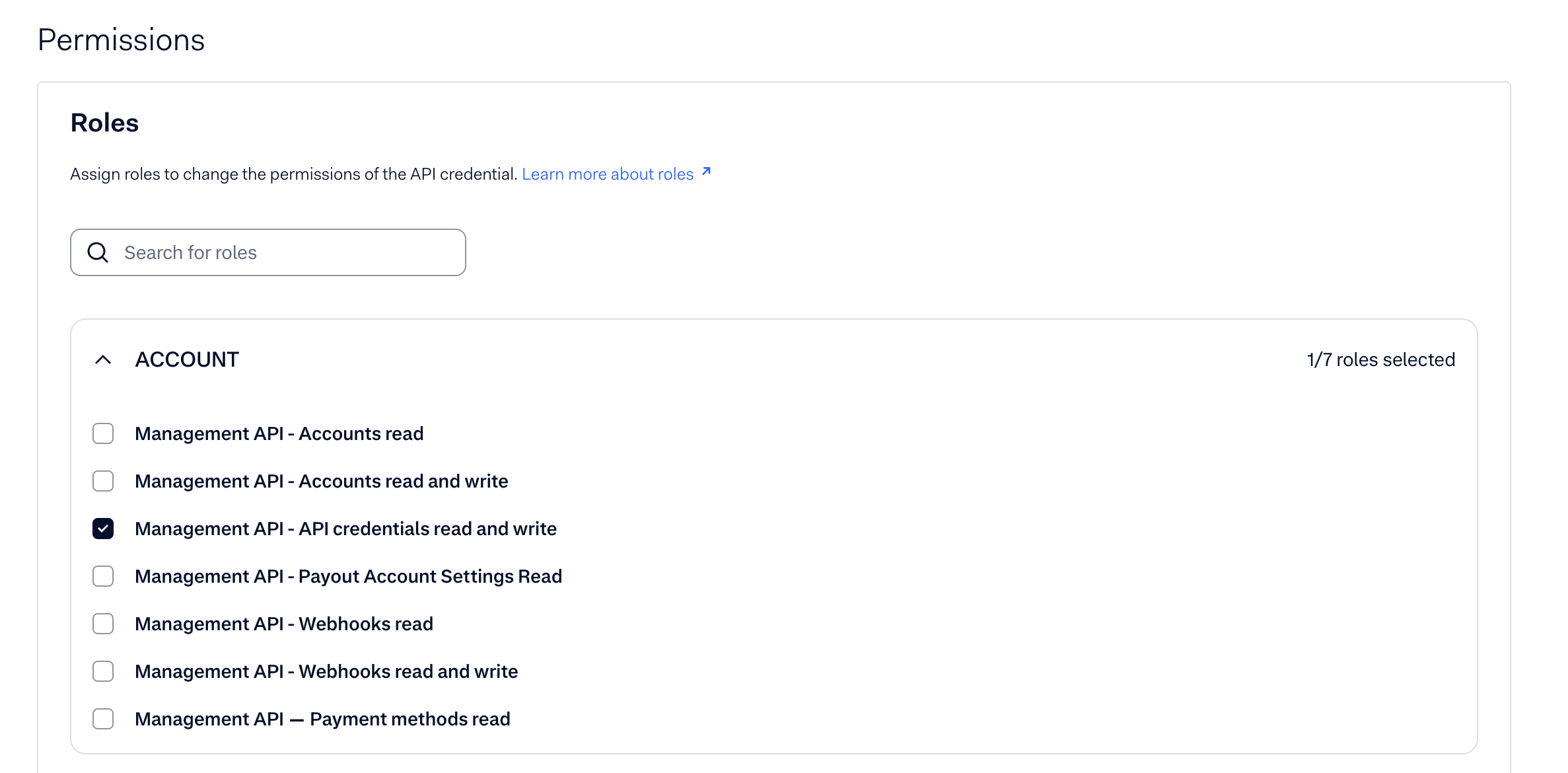Enable the "Accounts read" only checkbox

(103, 433)
